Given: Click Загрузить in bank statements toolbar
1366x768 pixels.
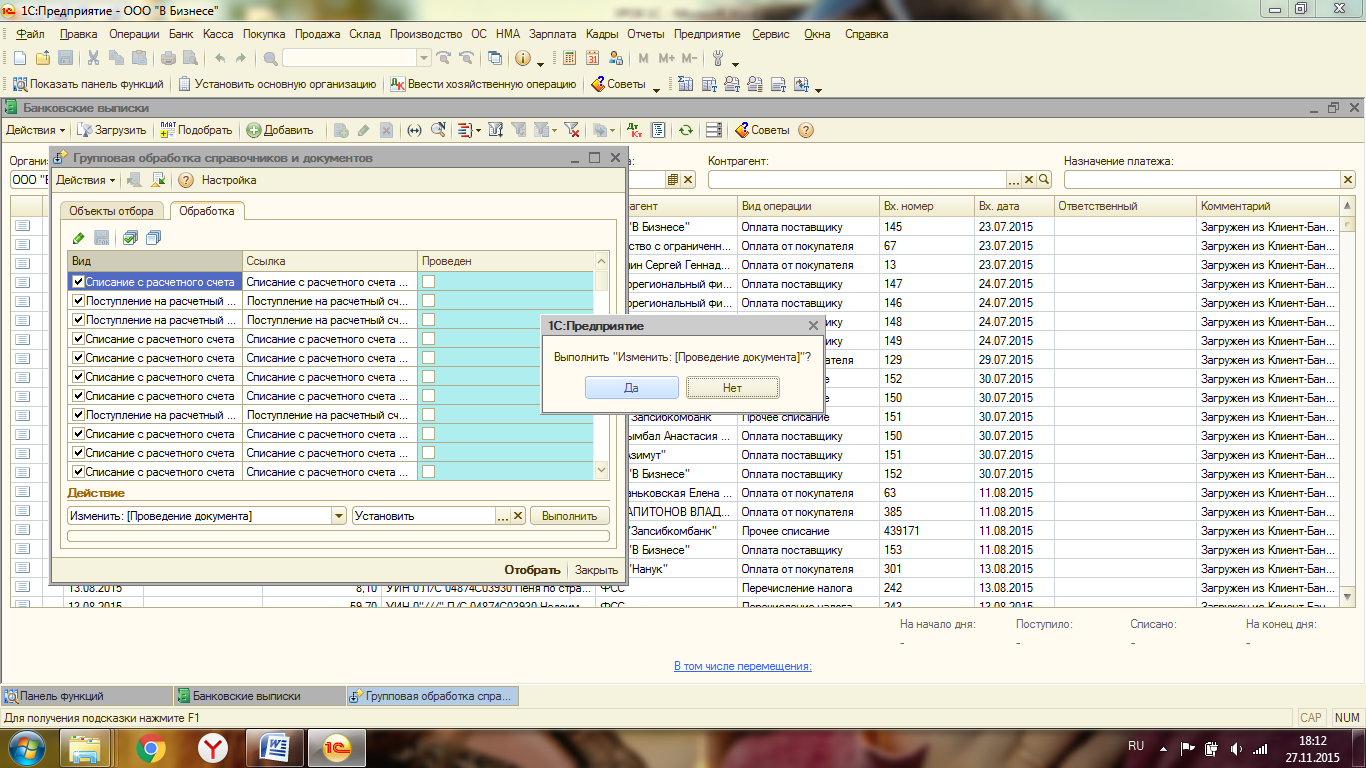Looking at the screenshot, I should click(112, 130).
